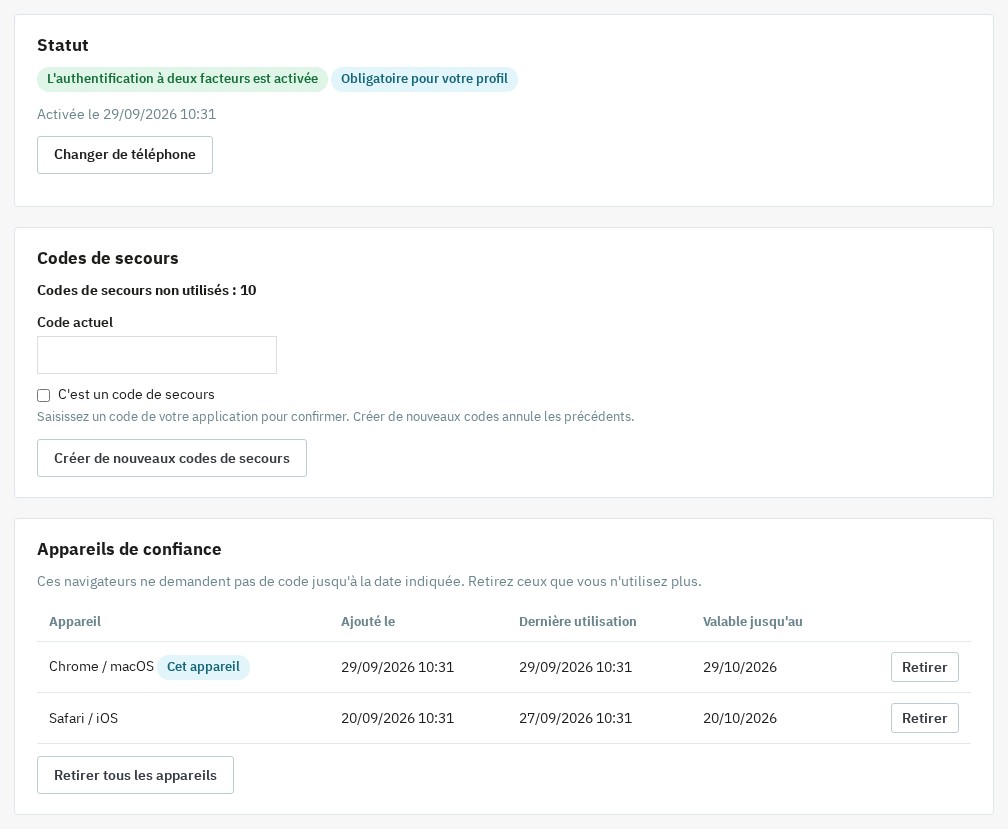Click the Safari / iOS device name

(84, 718)
